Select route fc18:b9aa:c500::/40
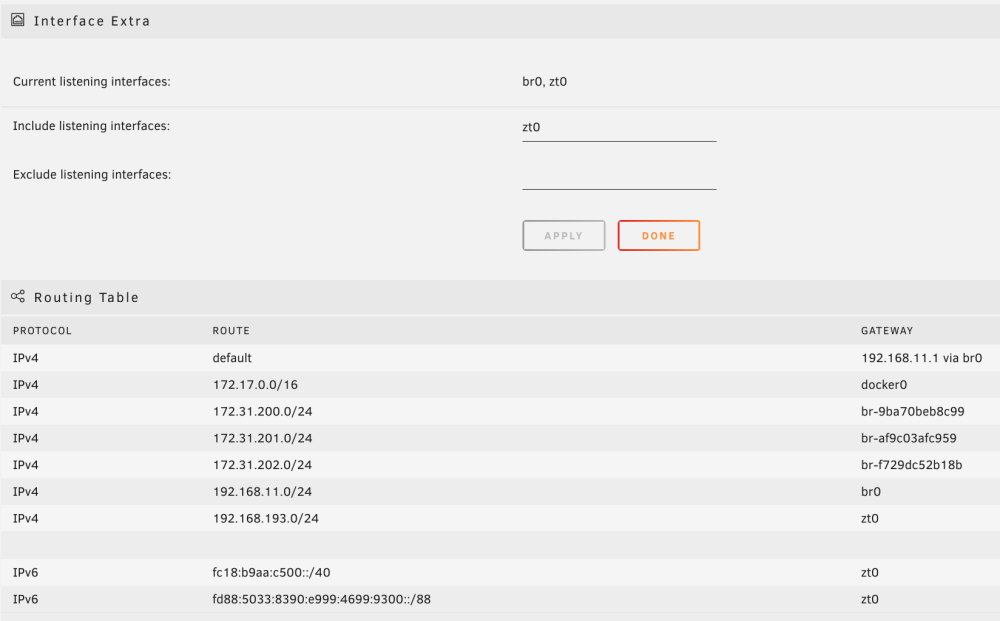The width and height of the screenshot is (1000, 621). point(271,573)
